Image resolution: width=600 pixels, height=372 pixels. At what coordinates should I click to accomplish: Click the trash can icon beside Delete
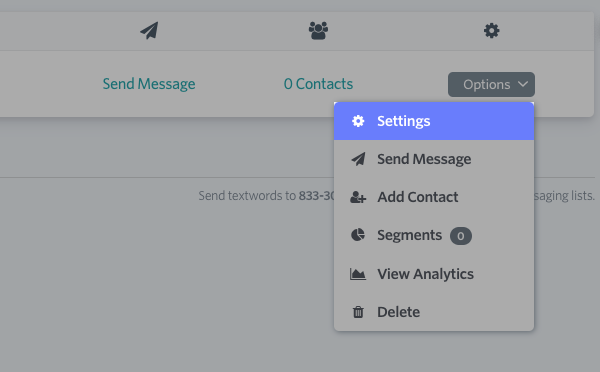point(358,312)
